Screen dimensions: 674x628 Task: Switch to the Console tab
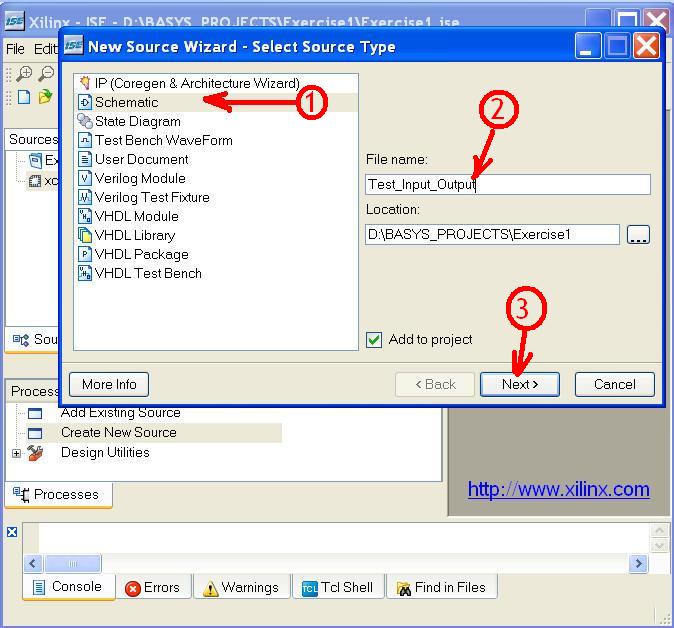tap(69, 587)
